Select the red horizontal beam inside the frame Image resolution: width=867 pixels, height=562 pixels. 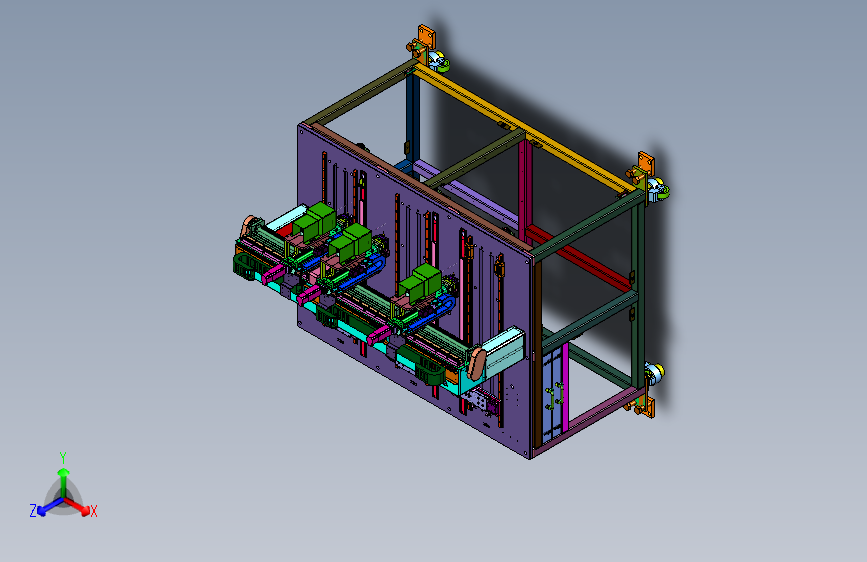578,258
